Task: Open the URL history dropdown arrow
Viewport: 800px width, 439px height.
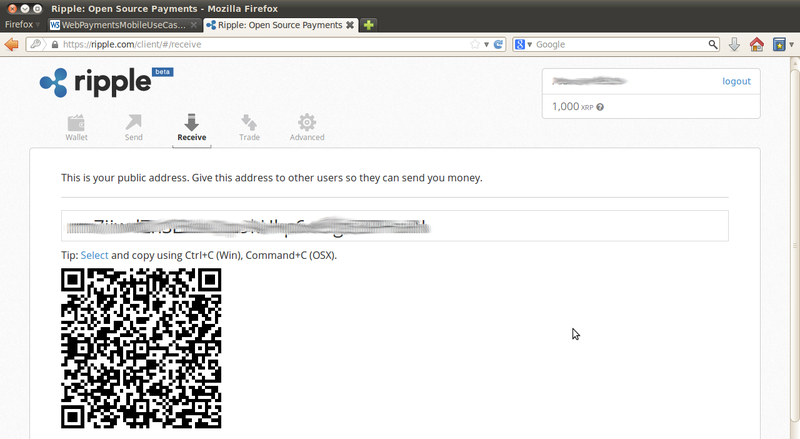Action: pos(486,44)
